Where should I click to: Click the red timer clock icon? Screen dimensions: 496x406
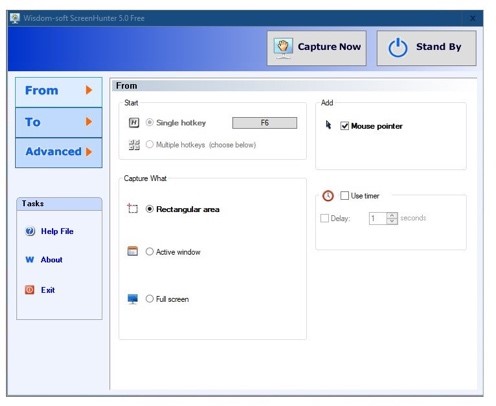point(328,196)
